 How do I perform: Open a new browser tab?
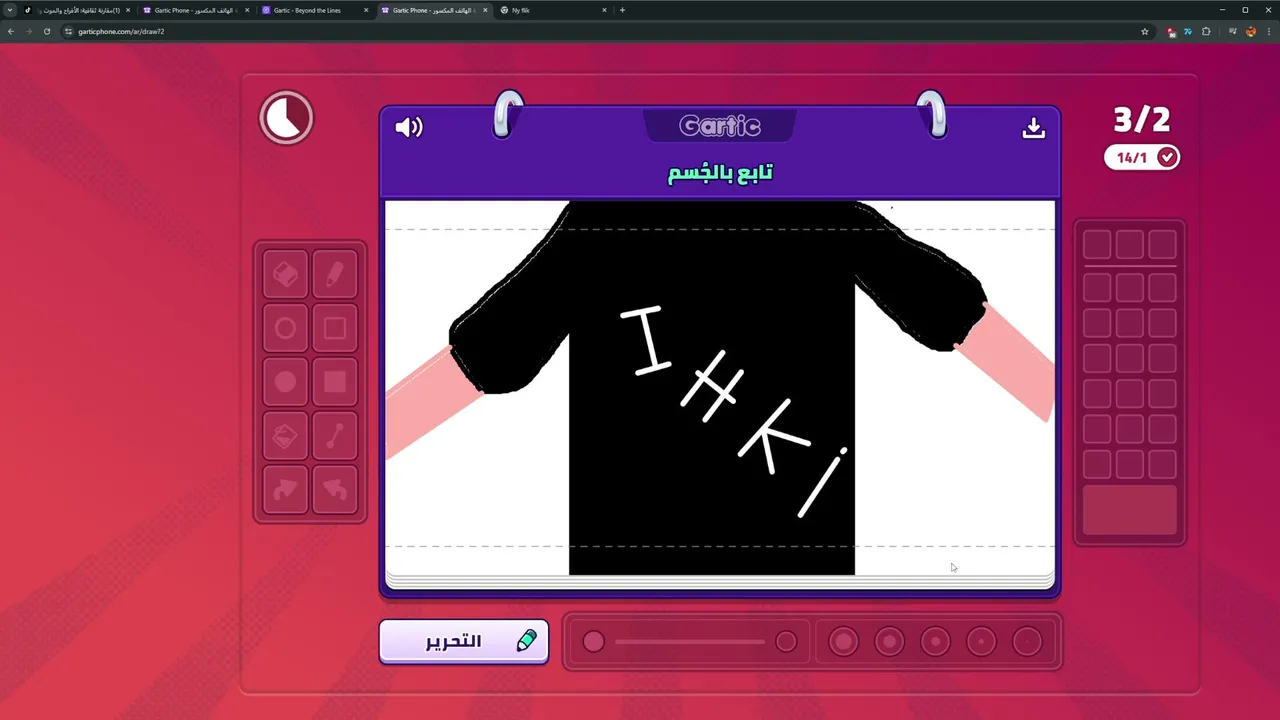[622, 10]
